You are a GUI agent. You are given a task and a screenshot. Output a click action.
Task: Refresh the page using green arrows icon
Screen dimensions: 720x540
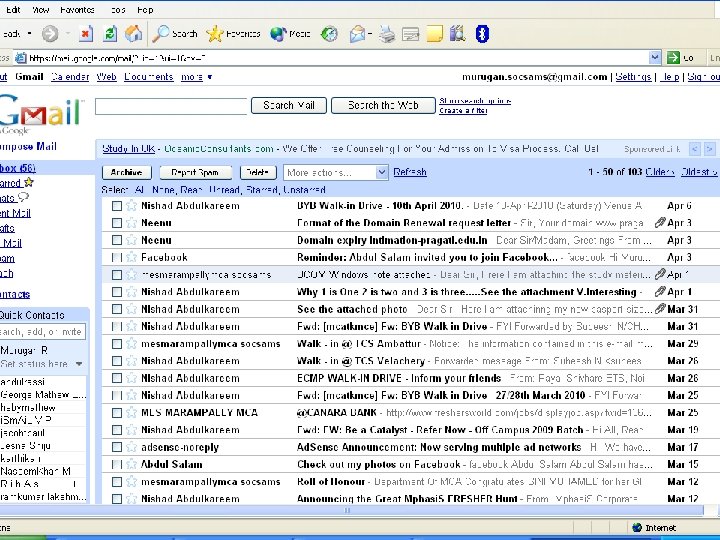110,34
